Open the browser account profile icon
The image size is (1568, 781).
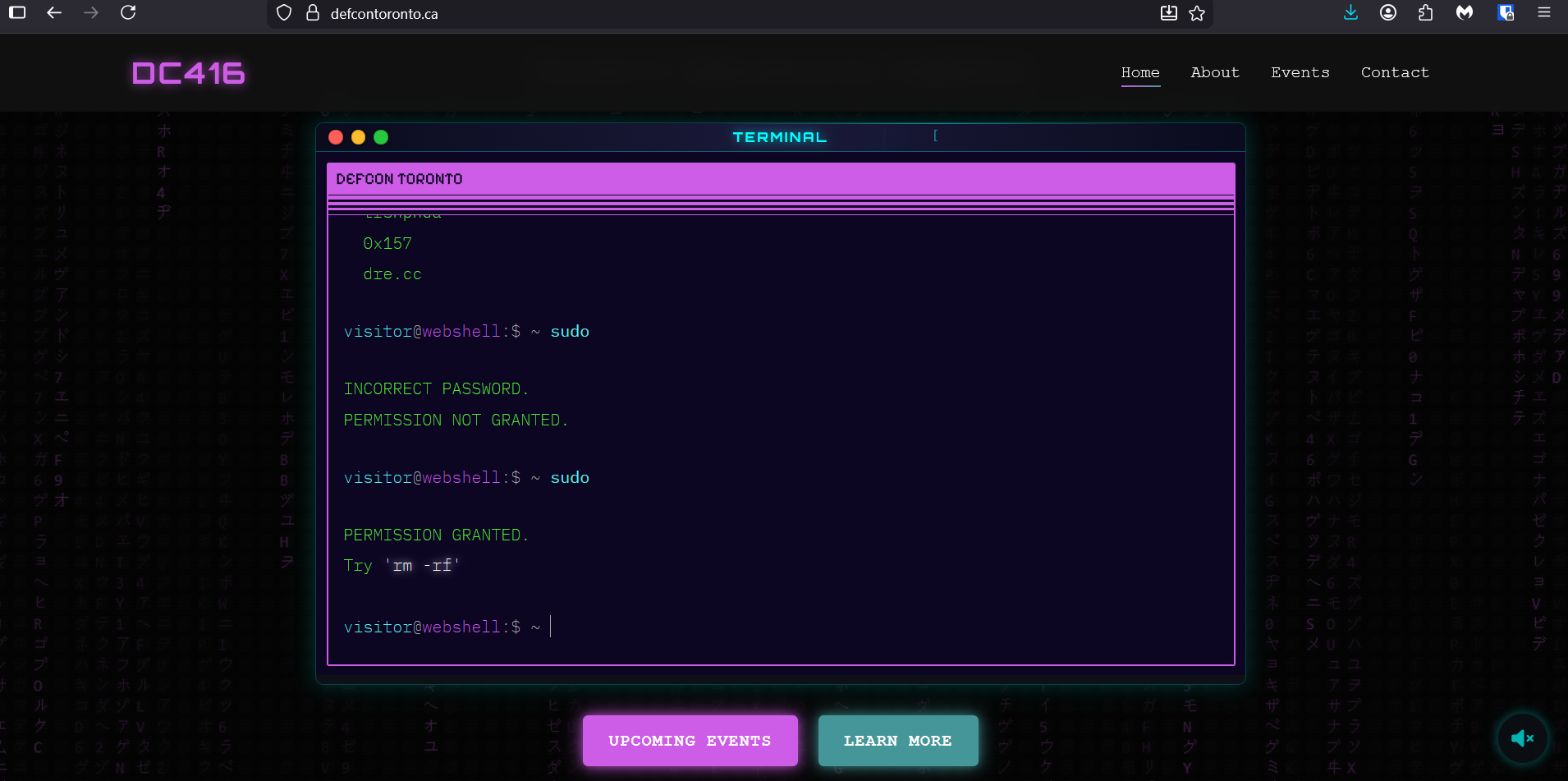click(1388, 12)
